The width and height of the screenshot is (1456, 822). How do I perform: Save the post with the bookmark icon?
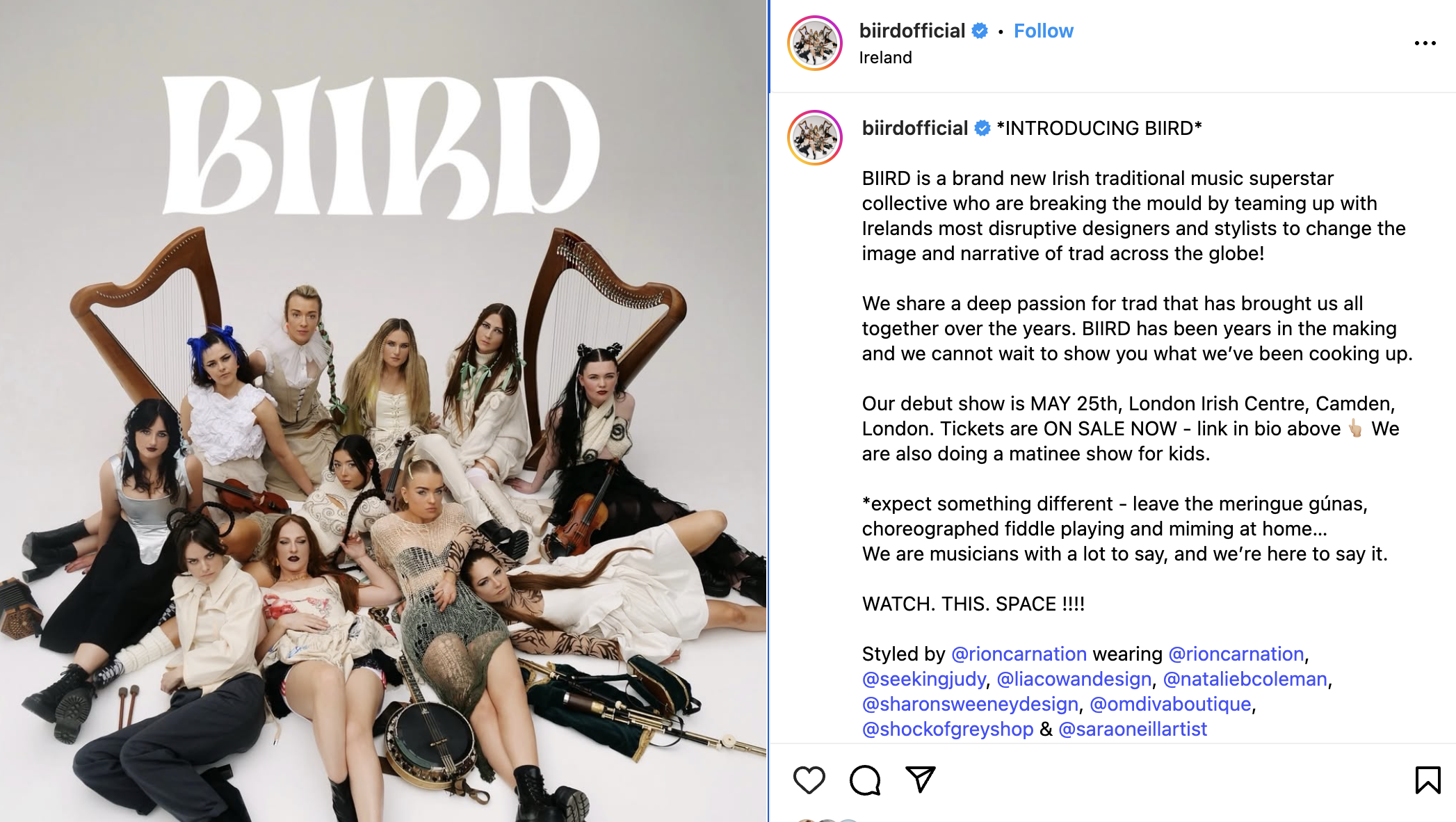coord(1427,780)
